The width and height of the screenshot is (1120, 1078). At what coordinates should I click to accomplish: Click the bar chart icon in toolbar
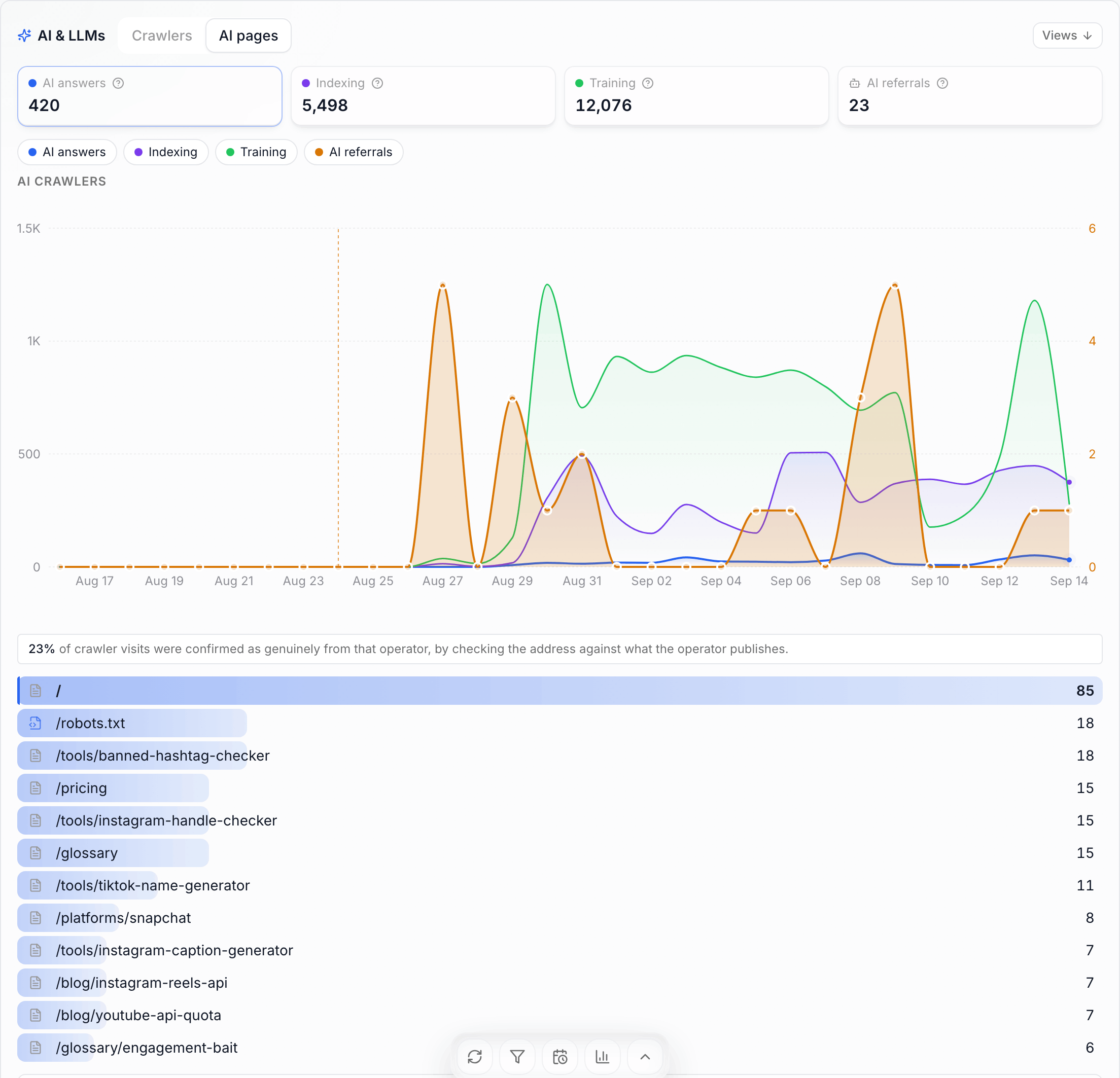[x=602, y=1057]
